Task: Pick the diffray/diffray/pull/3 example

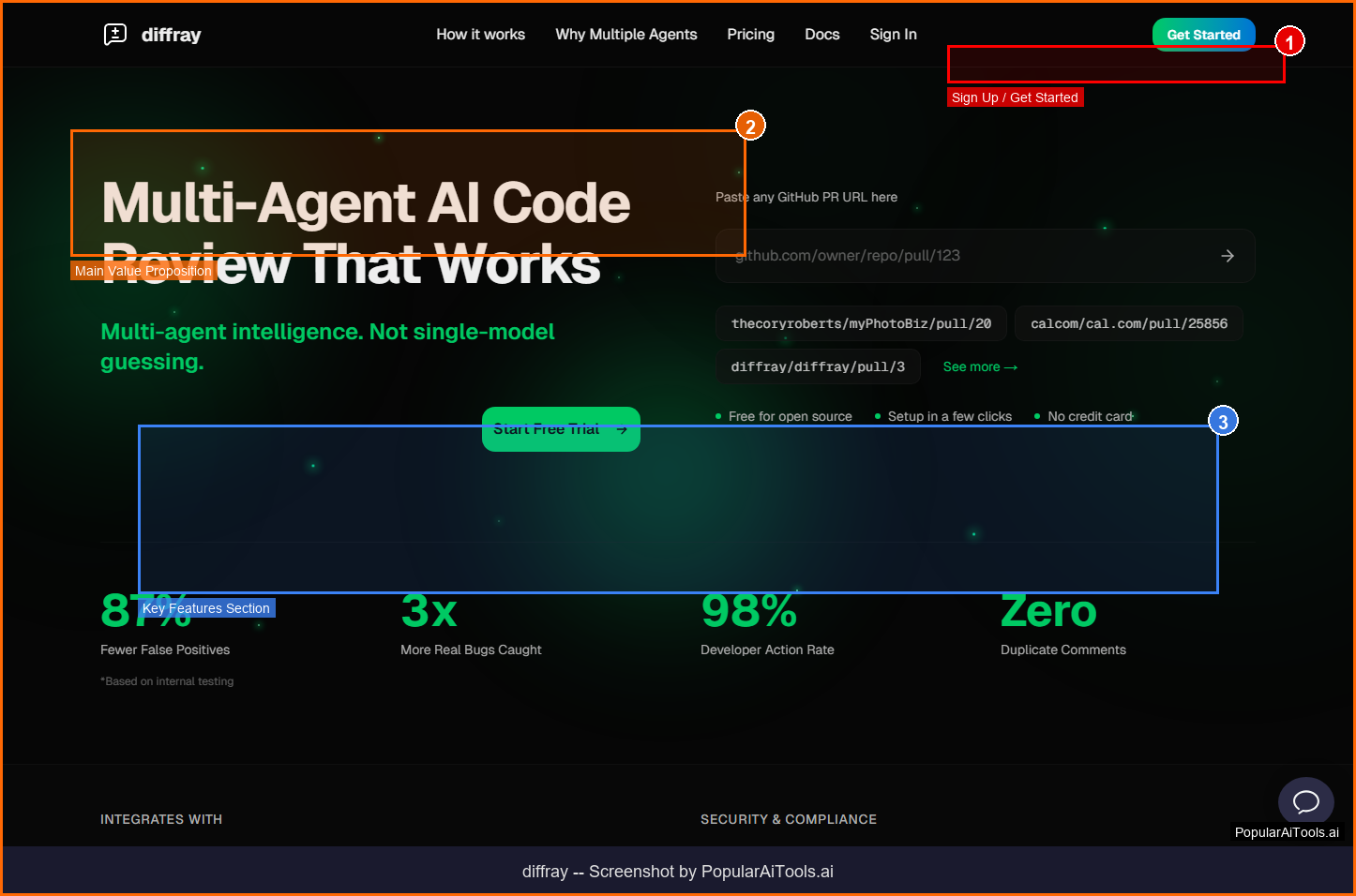Action: tap(818, 366)
